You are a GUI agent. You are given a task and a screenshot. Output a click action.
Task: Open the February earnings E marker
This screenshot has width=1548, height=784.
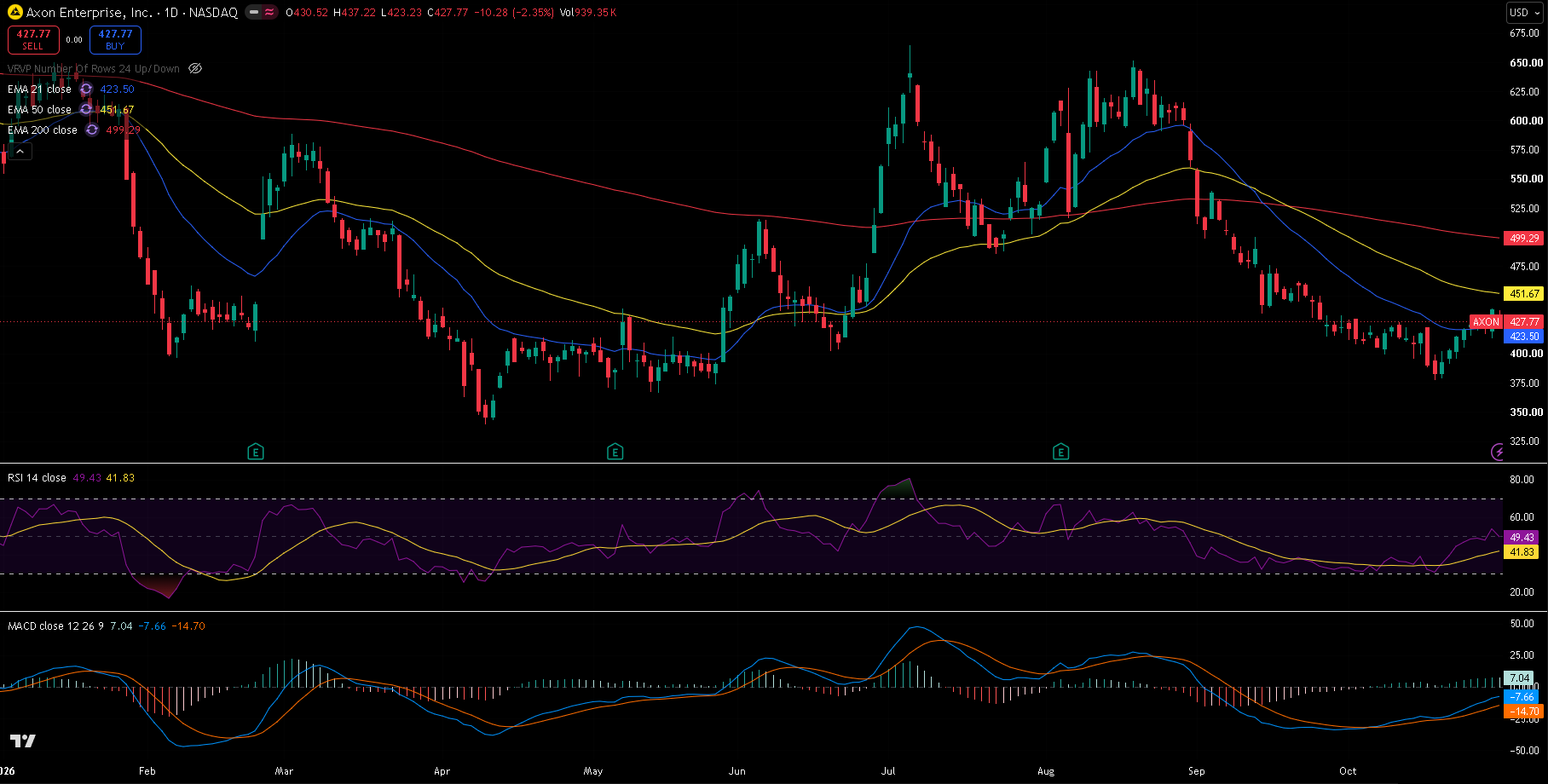[255, 452]
